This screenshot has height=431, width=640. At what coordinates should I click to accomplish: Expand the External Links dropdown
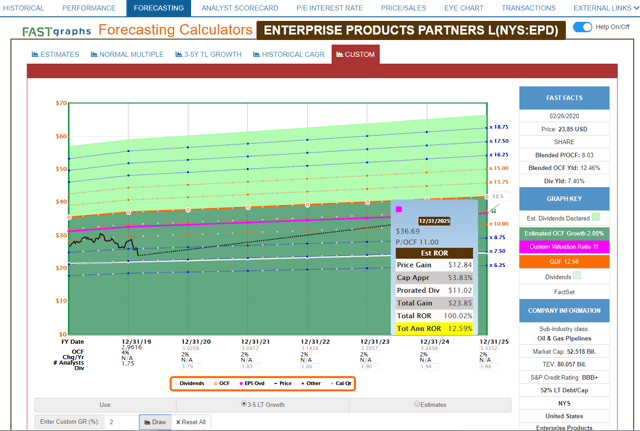[x=606, y=8]
